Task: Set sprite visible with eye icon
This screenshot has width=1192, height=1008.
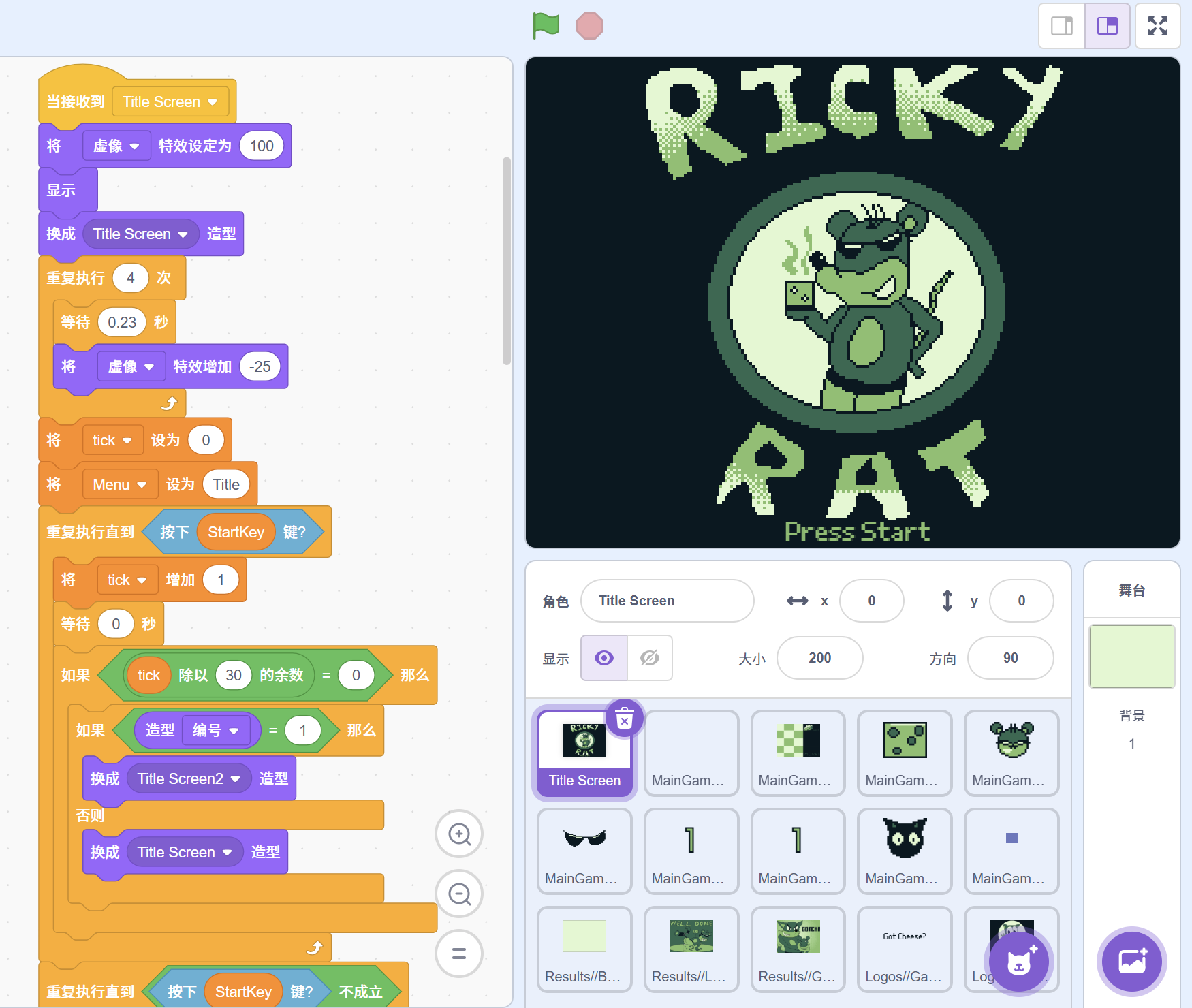Action: point(604,658)
